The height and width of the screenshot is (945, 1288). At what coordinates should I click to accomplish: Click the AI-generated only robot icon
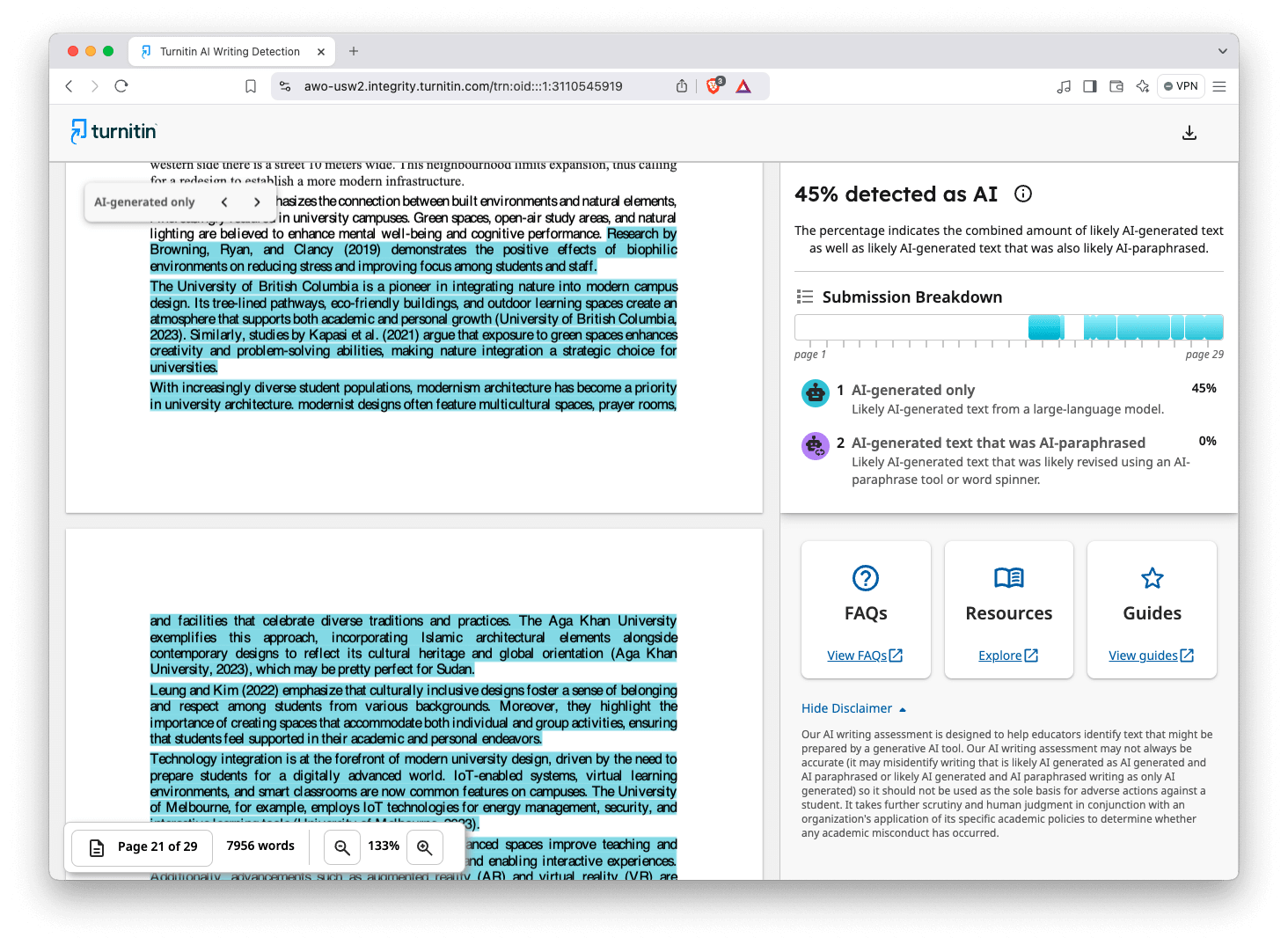point(815,393)
